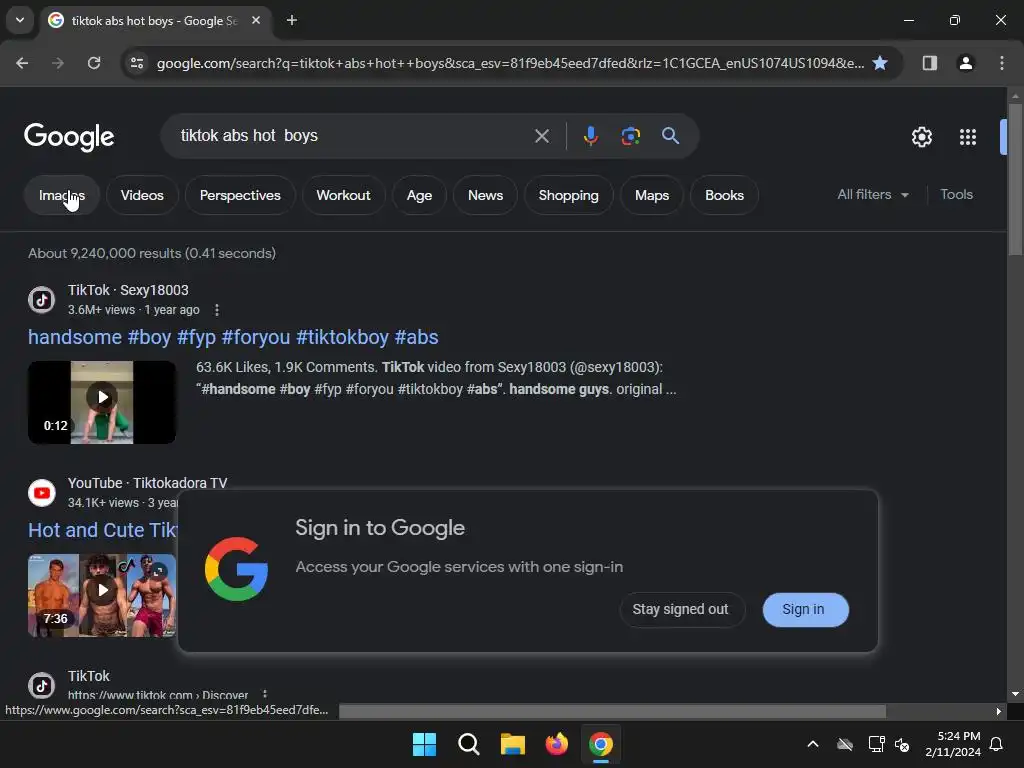Open Google quick settings gear
1024x768 pixels.
(921, 137)
